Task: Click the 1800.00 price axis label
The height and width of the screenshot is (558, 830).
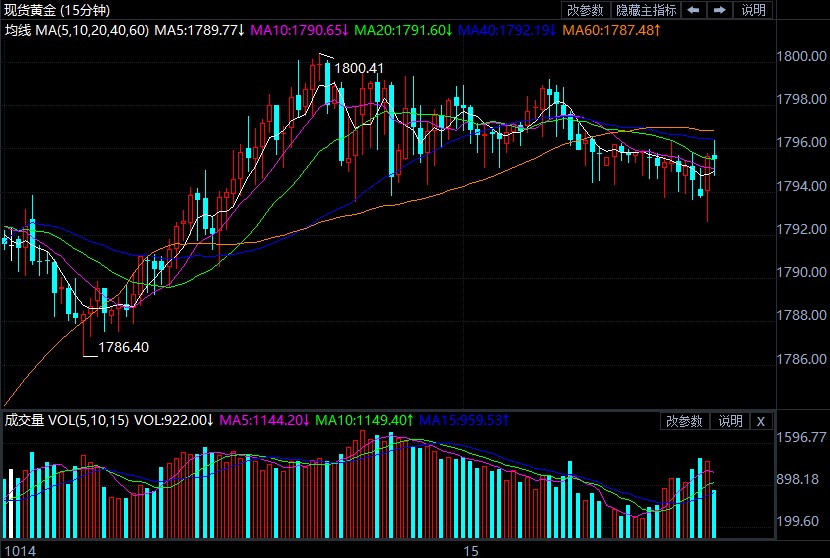Action: click(x=801, y=56)
